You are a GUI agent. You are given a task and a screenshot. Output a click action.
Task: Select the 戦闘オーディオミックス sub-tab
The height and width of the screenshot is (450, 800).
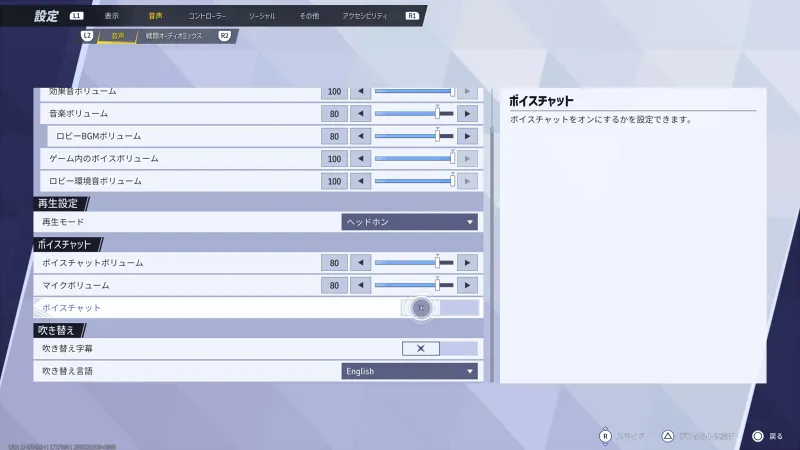coord(173,36)
